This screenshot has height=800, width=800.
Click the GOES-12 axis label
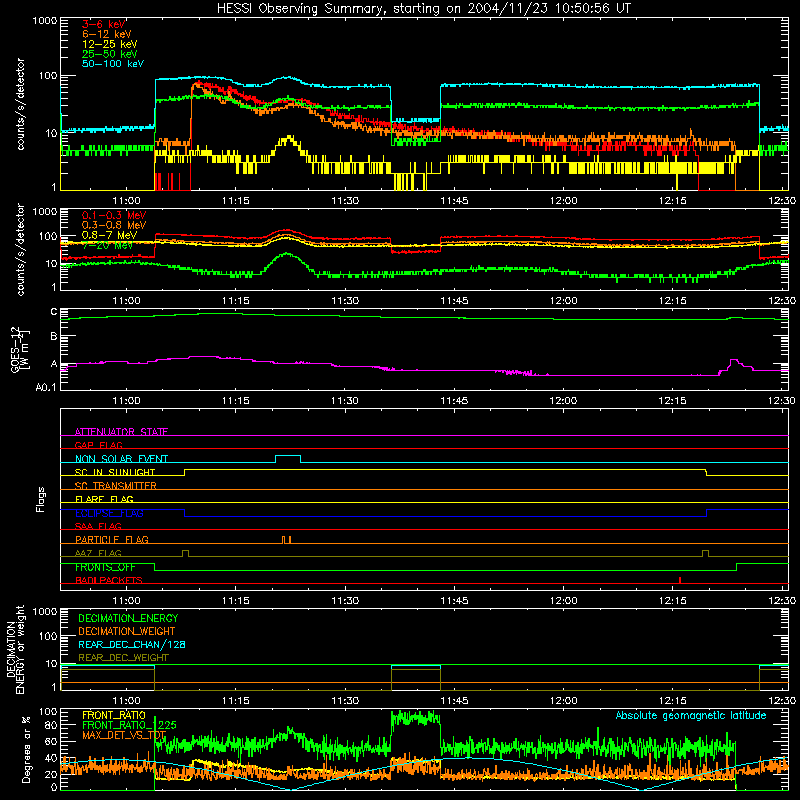20,350
